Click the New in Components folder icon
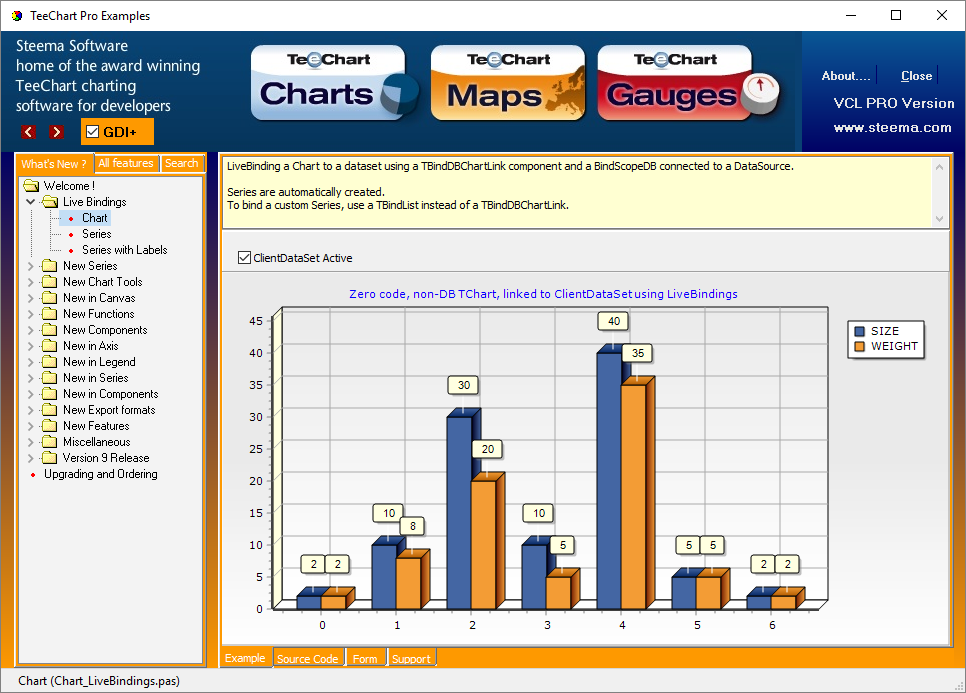 pyautogui.click(x=49, y=394)
